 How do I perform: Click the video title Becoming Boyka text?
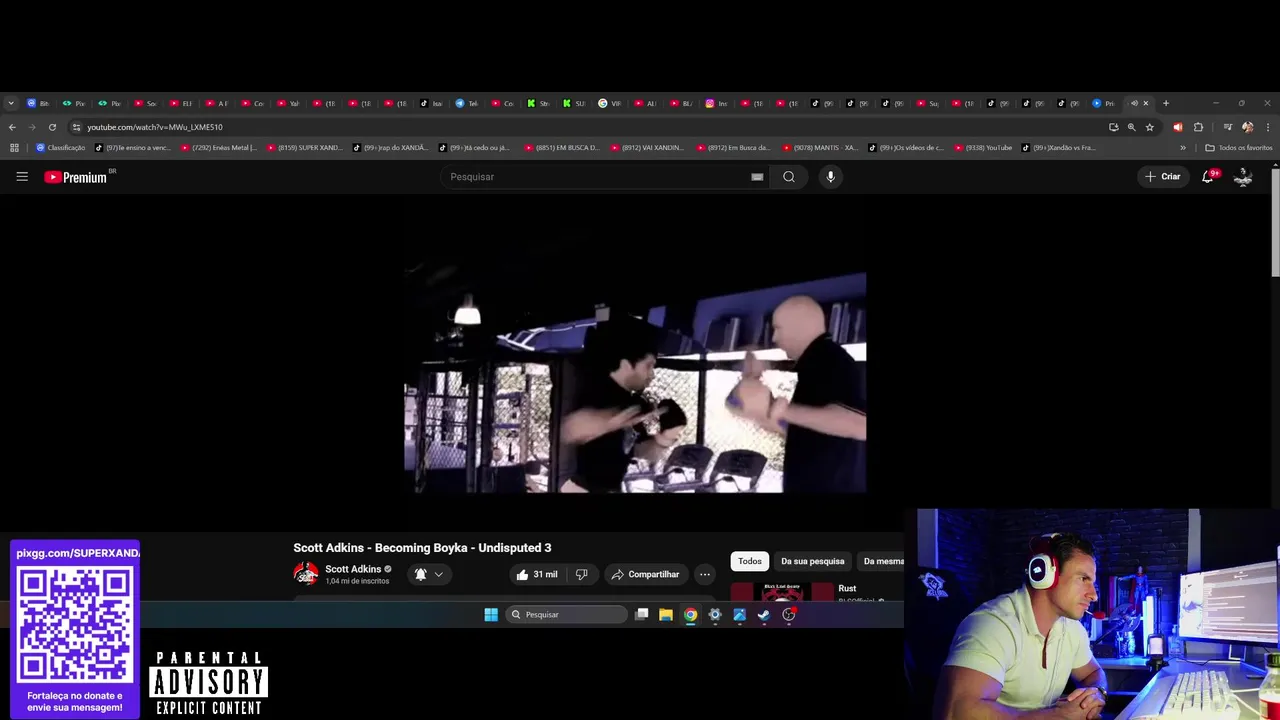coord(422,548)
